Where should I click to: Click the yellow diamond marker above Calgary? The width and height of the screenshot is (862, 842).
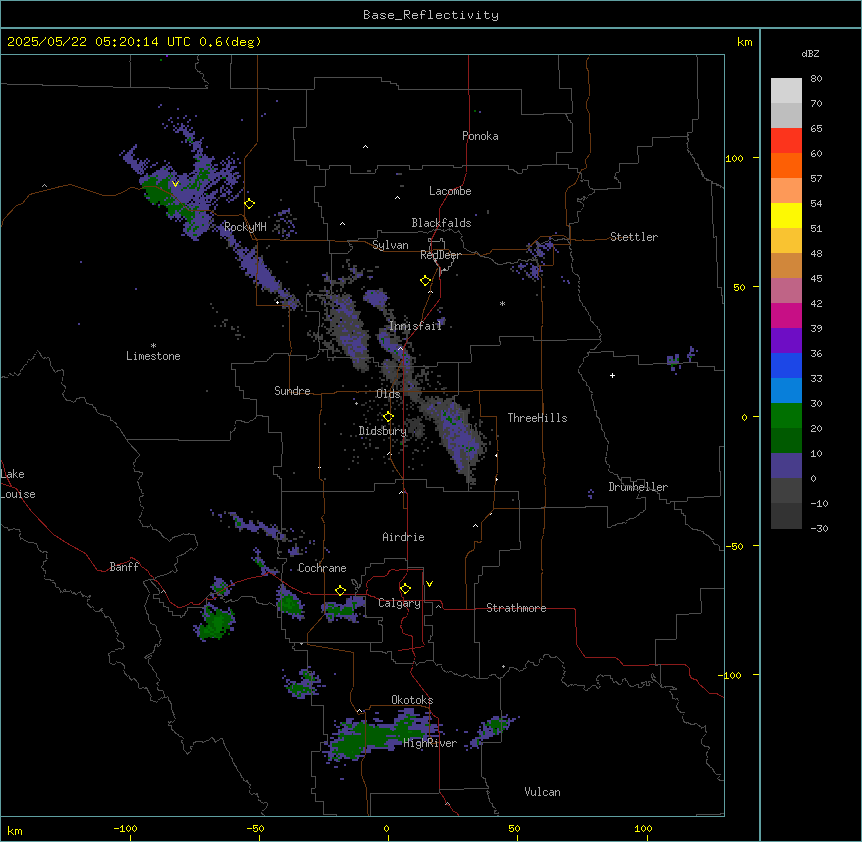tap(405, 589)
